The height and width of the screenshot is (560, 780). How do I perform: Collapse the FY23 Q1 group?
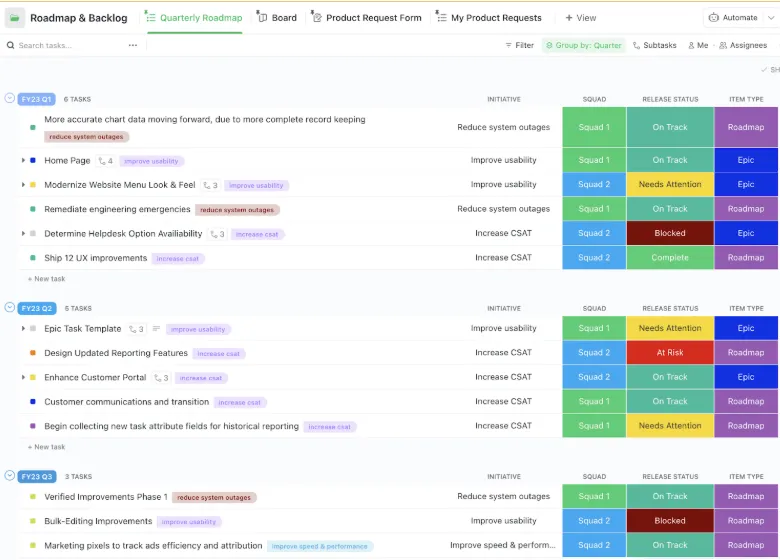tap(9, 98)
